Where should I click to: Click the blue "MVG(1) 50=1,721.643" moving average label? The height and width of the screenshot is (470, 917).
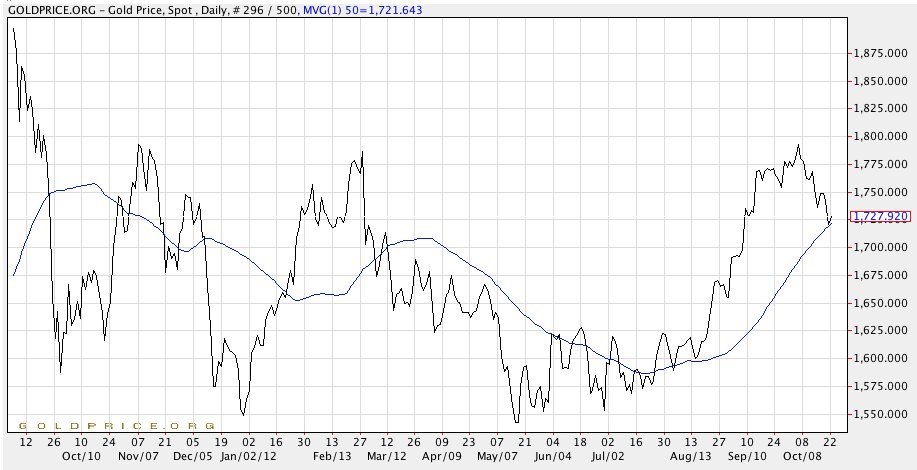pyautogui.click(x=363, y=10)
